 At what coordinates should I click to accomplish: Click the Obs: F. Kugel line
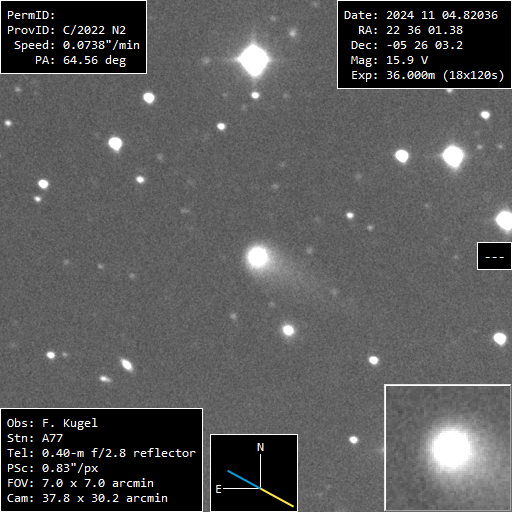click(x=52, y=423)
